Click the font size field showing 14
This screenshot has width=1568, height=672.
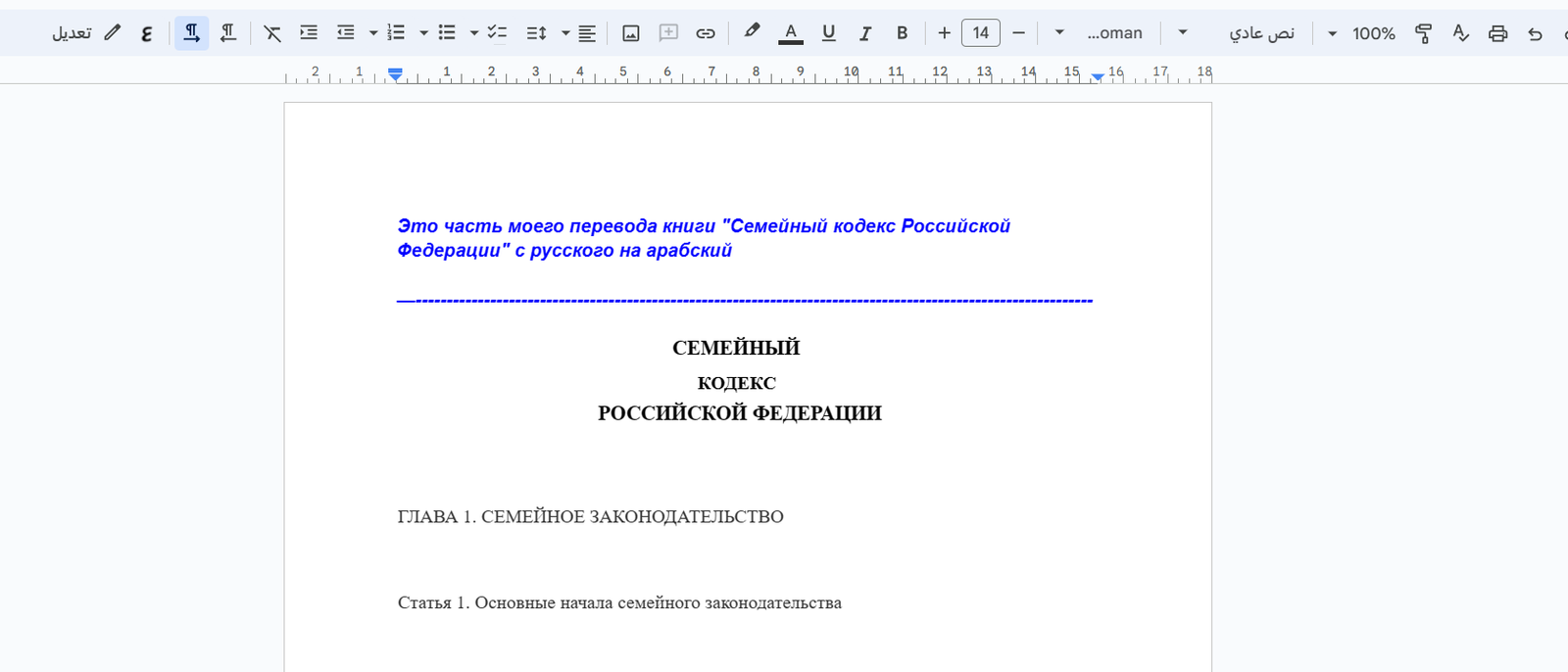click(x=981, y=33)
